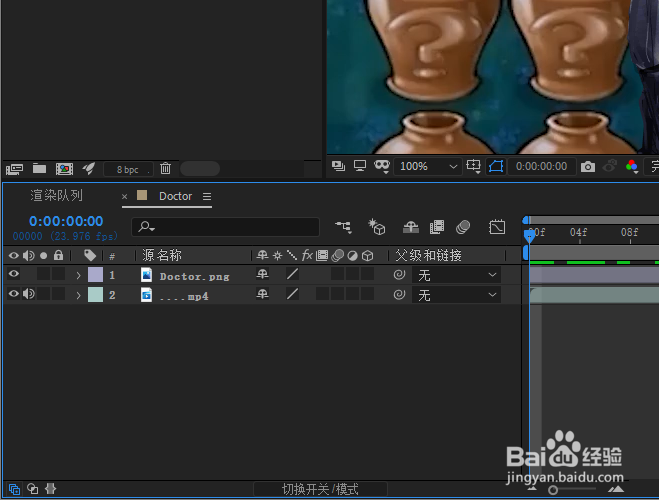The height and width of the screenshot is (500, 659).
Task: Expand or collapse transfer controls pane
Action: click(33, 489)
